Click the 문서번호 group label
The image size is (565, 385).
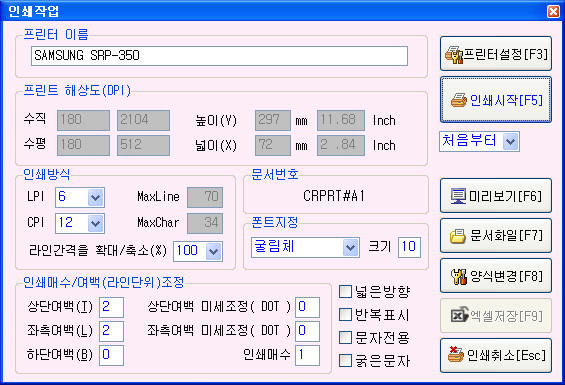coord(275,174)
